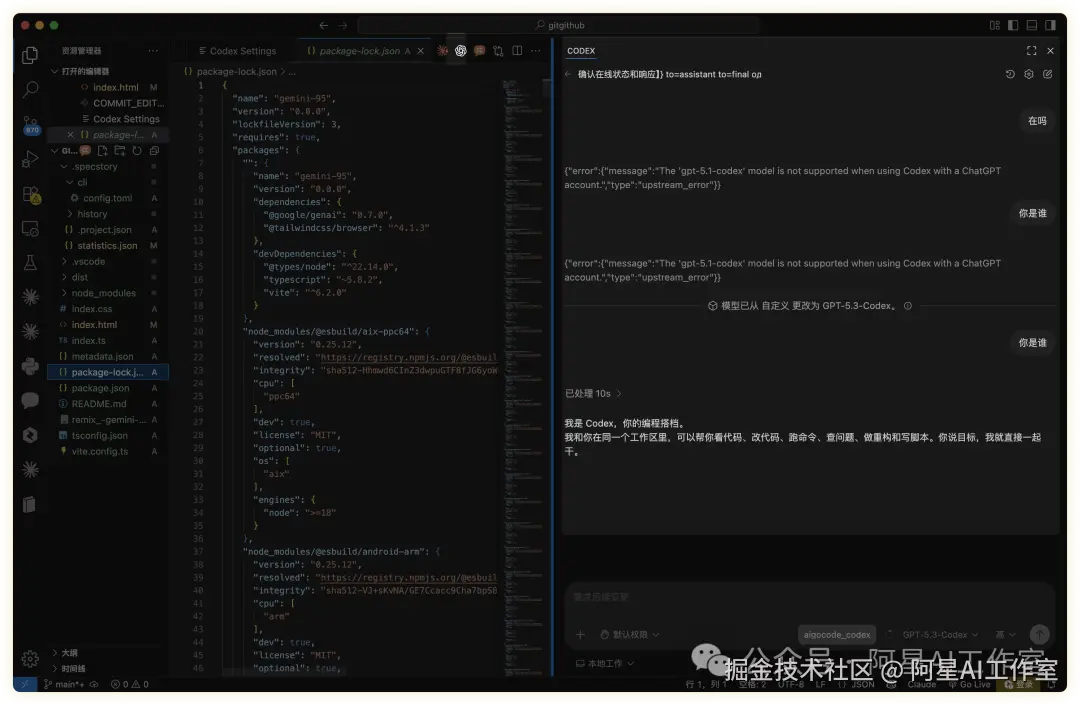Toggle the secondary side bar
Screen dimensions: 1080x705
click(x=1050, y=25)
